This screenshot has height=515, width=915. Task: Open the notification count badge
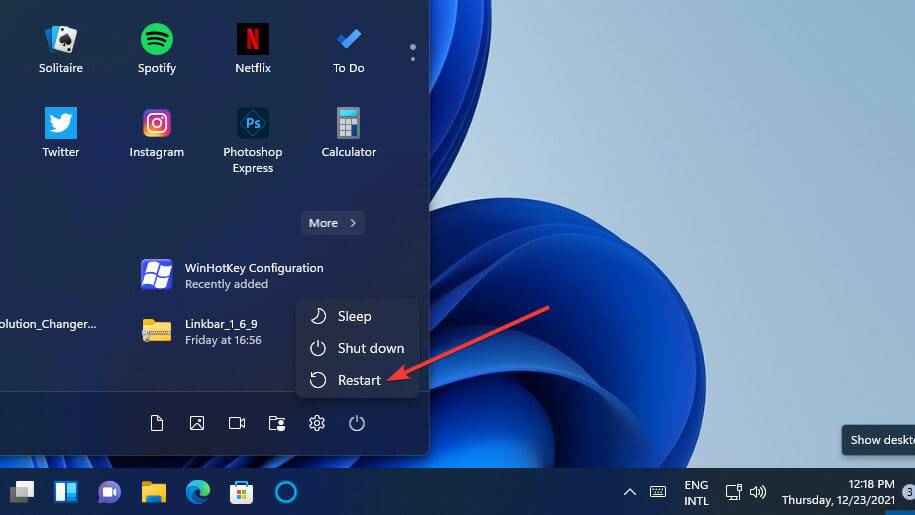[909, 492]
